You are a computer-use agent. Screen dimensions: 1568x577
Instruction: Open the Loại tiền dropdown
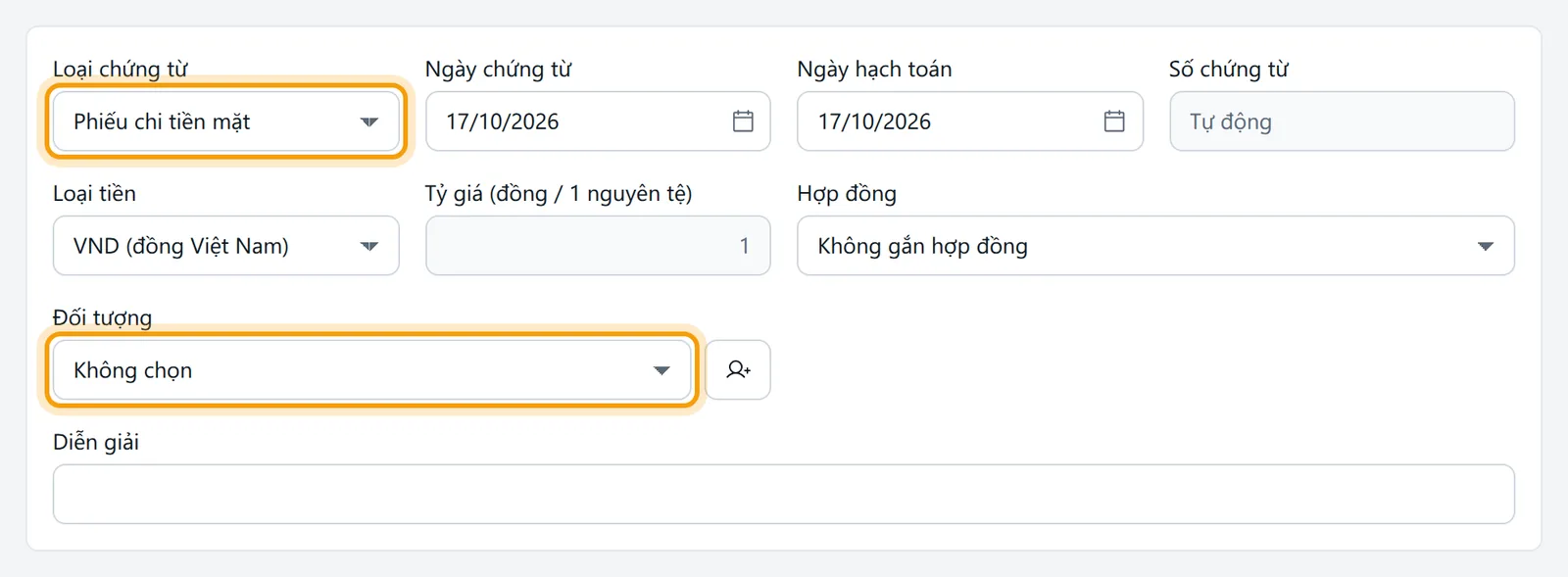tap(225, 246)
